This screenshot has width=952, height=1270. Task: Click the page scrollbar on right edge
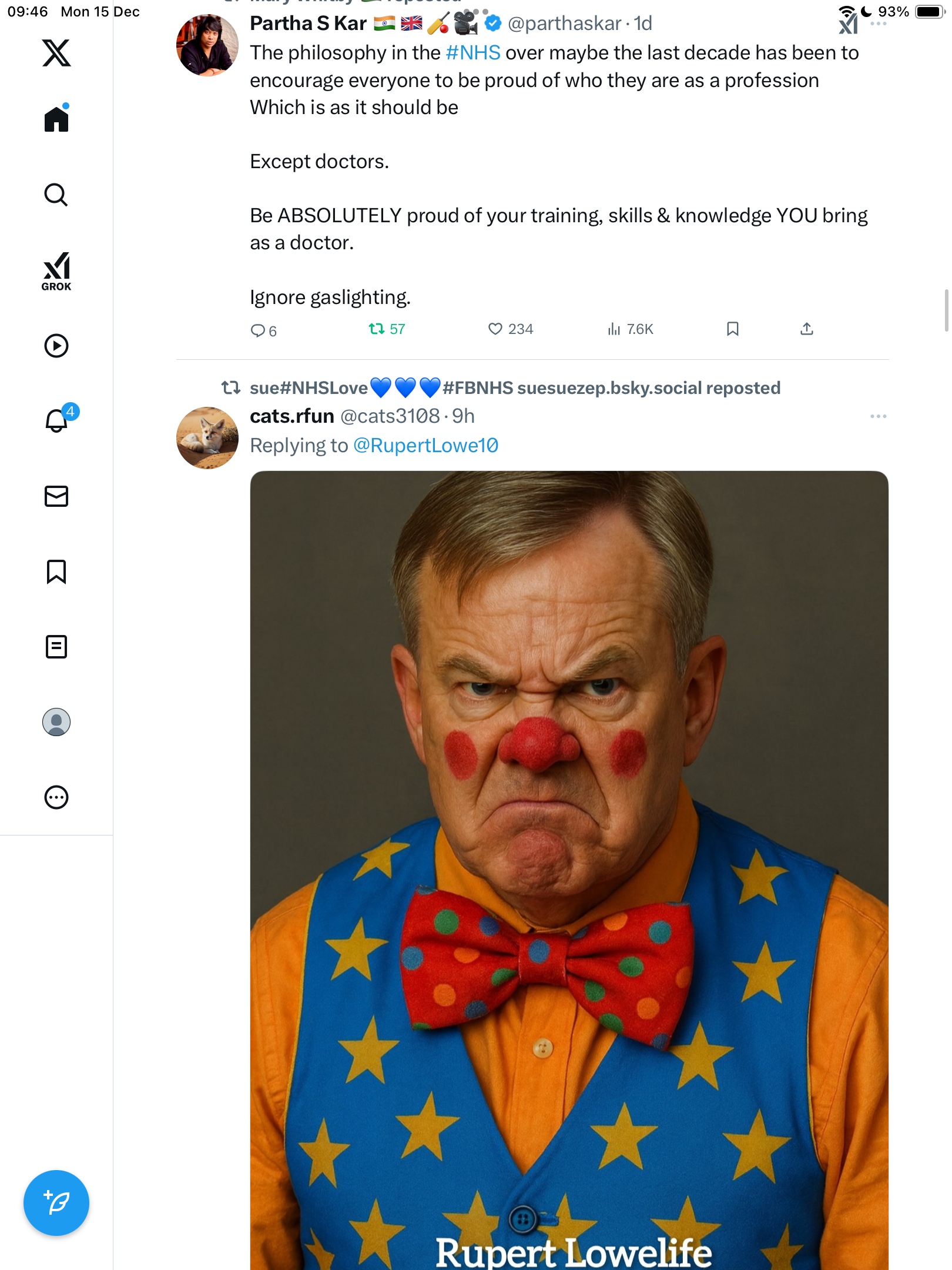(x=946, y=310)
